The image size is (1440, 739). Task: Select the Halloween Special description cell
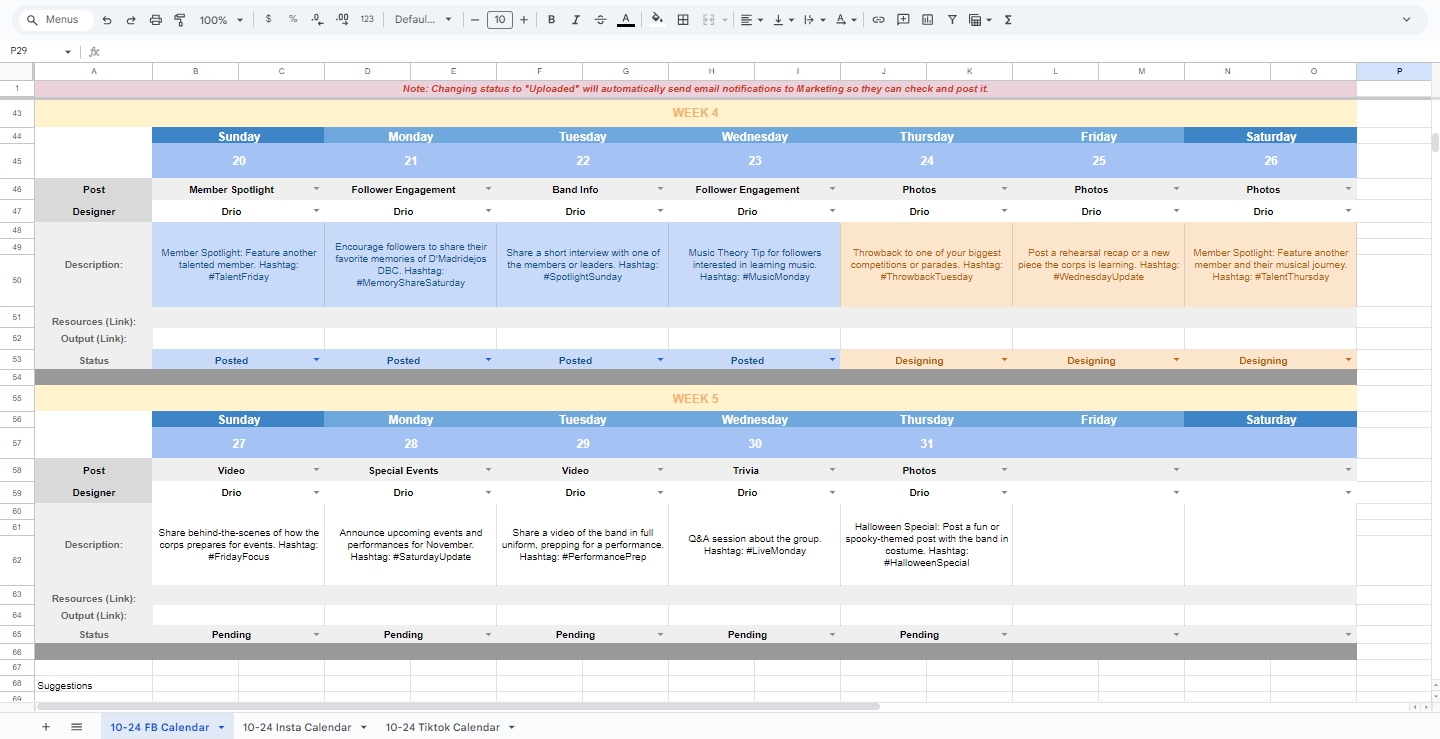926,544
